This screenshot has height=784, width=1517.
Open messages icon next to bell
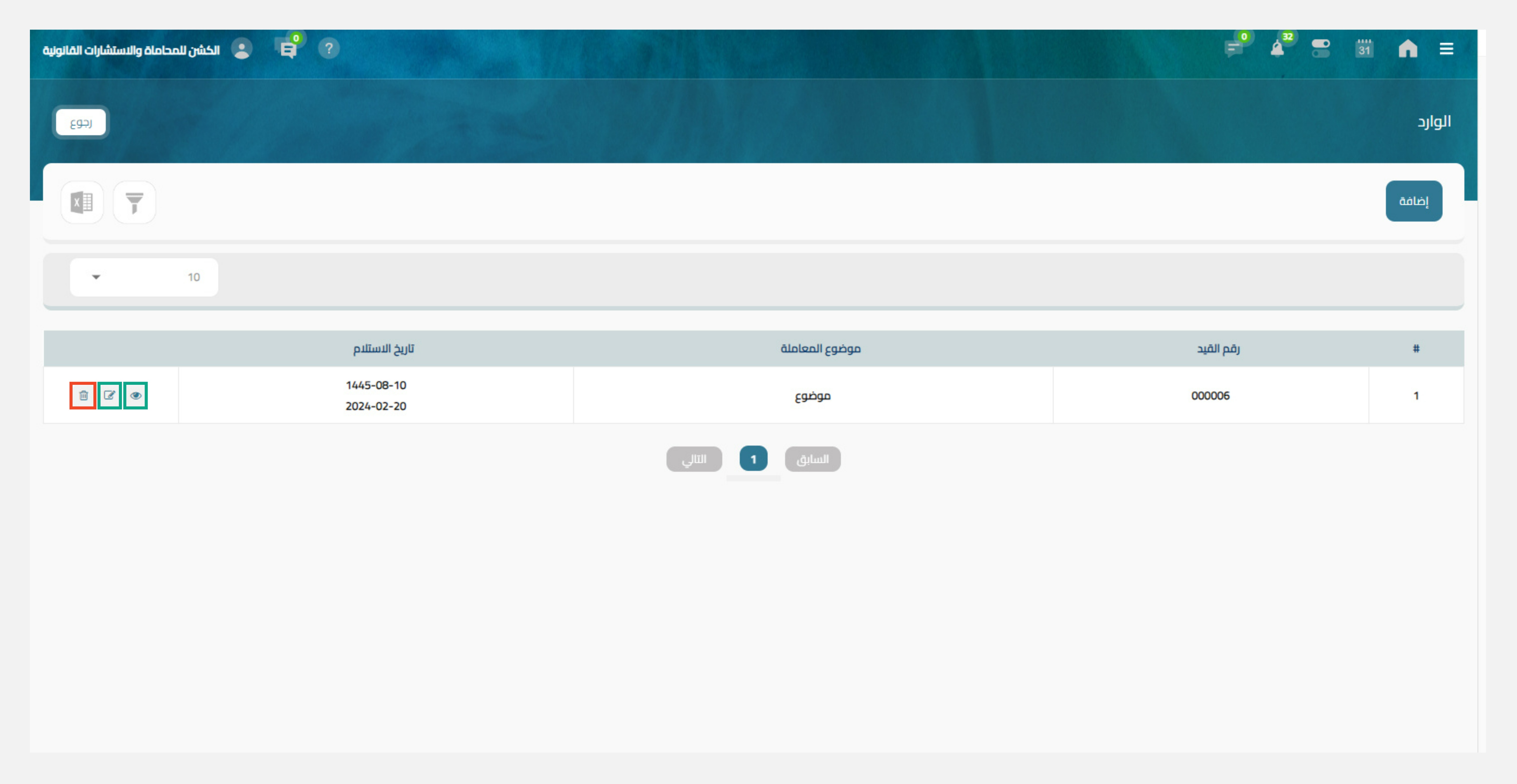point(1234,49)
